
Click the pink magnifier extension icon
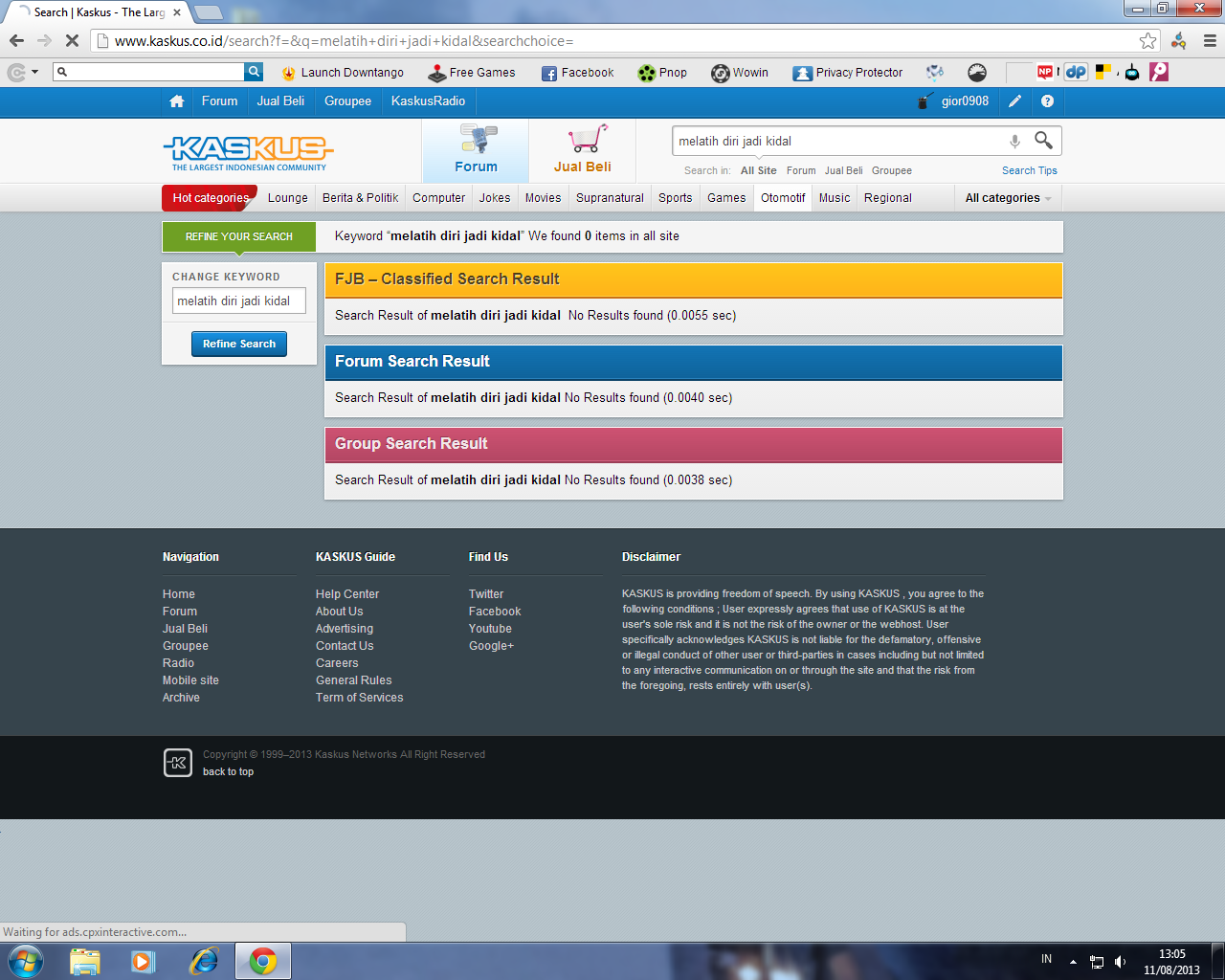click(x=1159, y=72)
